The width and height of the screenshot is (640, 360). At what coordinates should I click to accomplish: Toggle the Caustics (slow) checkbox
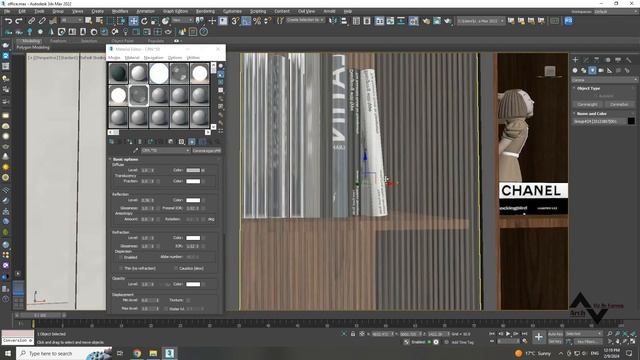(x=176, y=269)
